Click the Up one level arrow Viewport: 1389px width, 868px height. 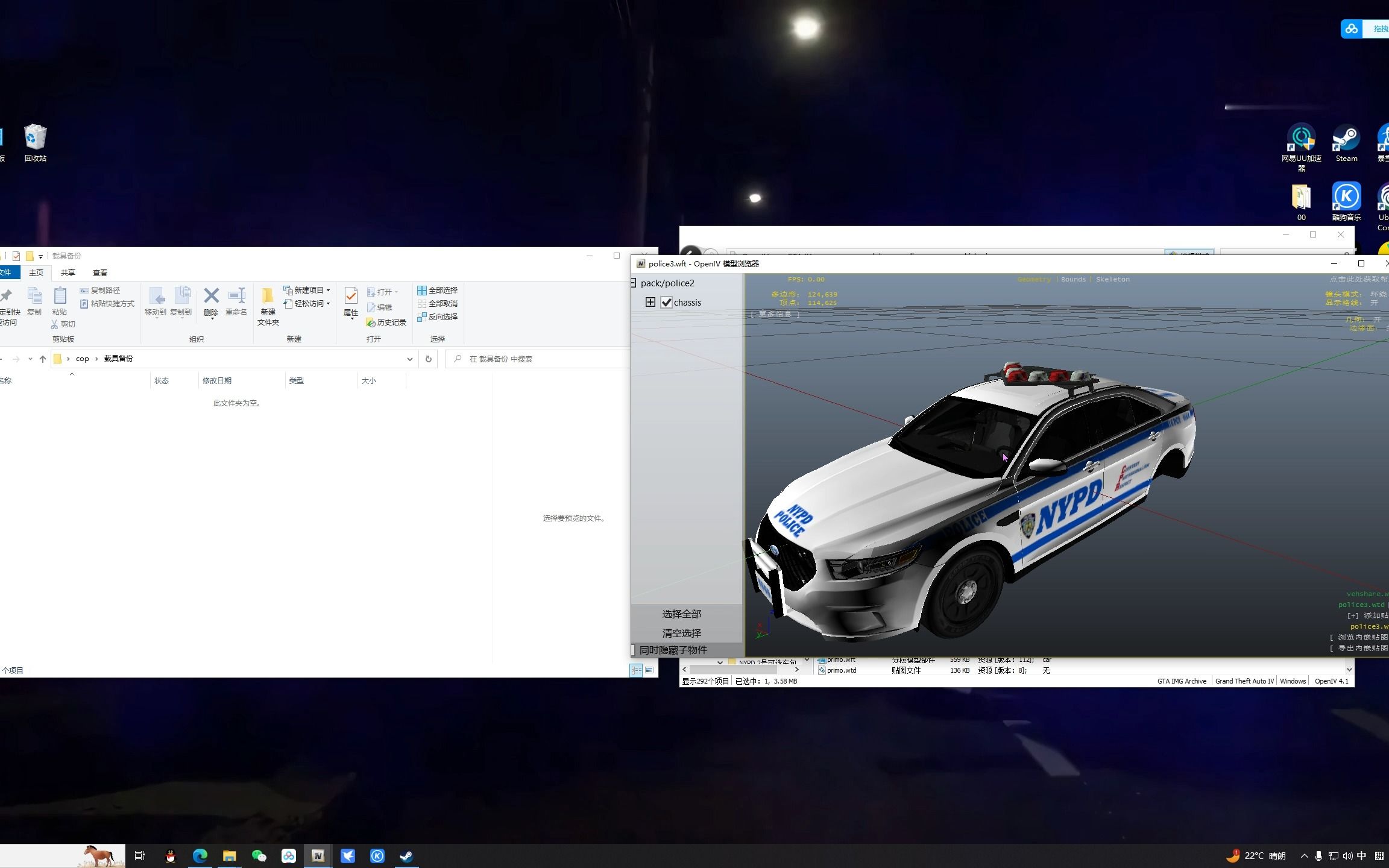[43, 359]
